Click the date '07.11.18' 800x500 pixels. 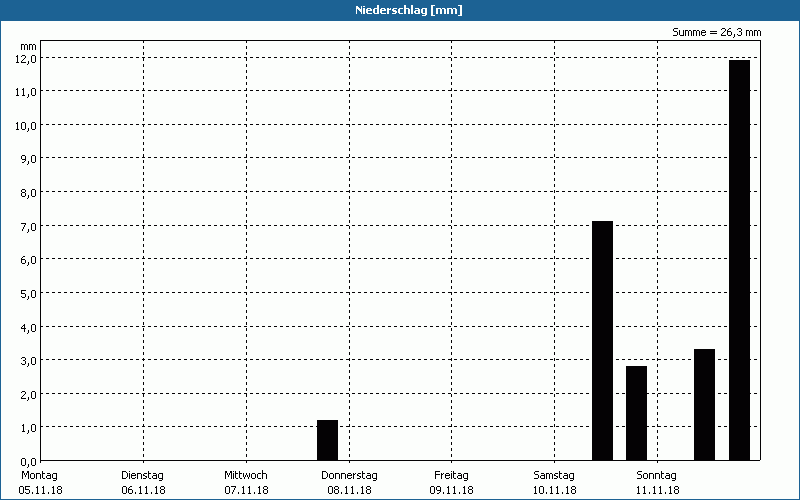point(246,491)
